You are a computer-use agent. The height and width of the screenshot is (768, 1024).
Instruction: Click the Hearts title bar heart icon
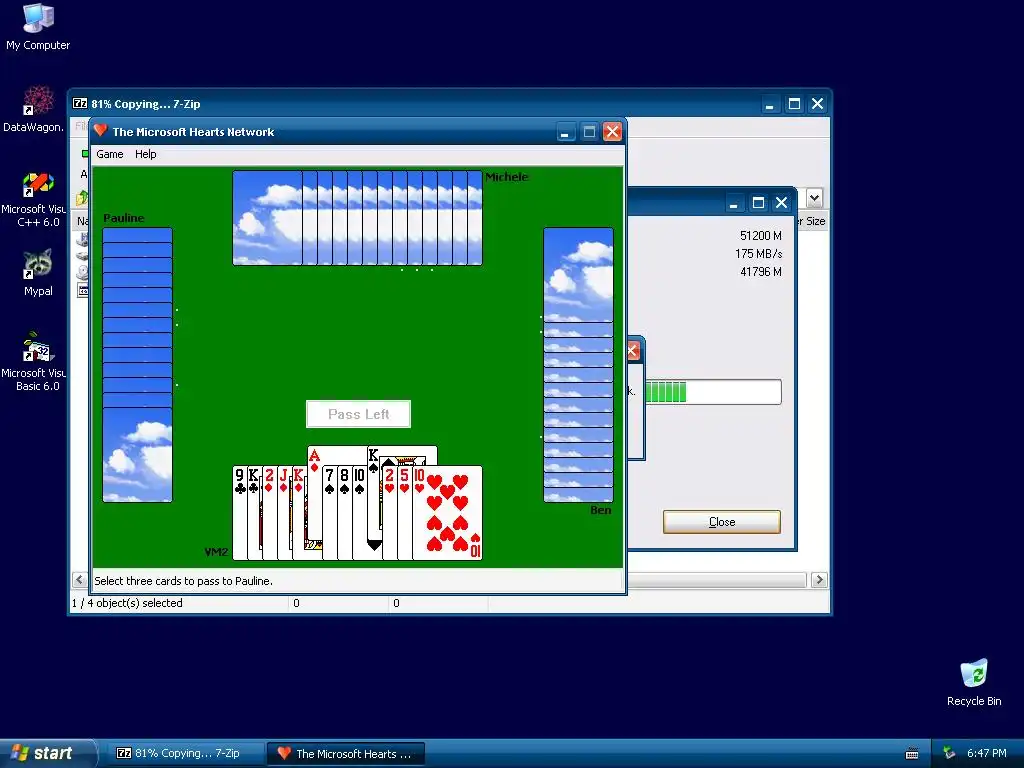(100, 131)
